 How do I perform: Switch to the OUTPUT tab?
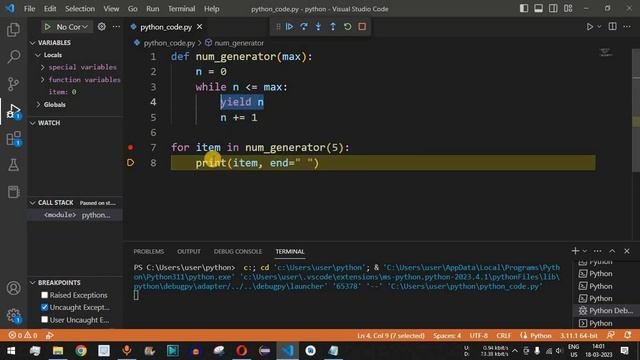pyautogui.click(x=189, y=251)
